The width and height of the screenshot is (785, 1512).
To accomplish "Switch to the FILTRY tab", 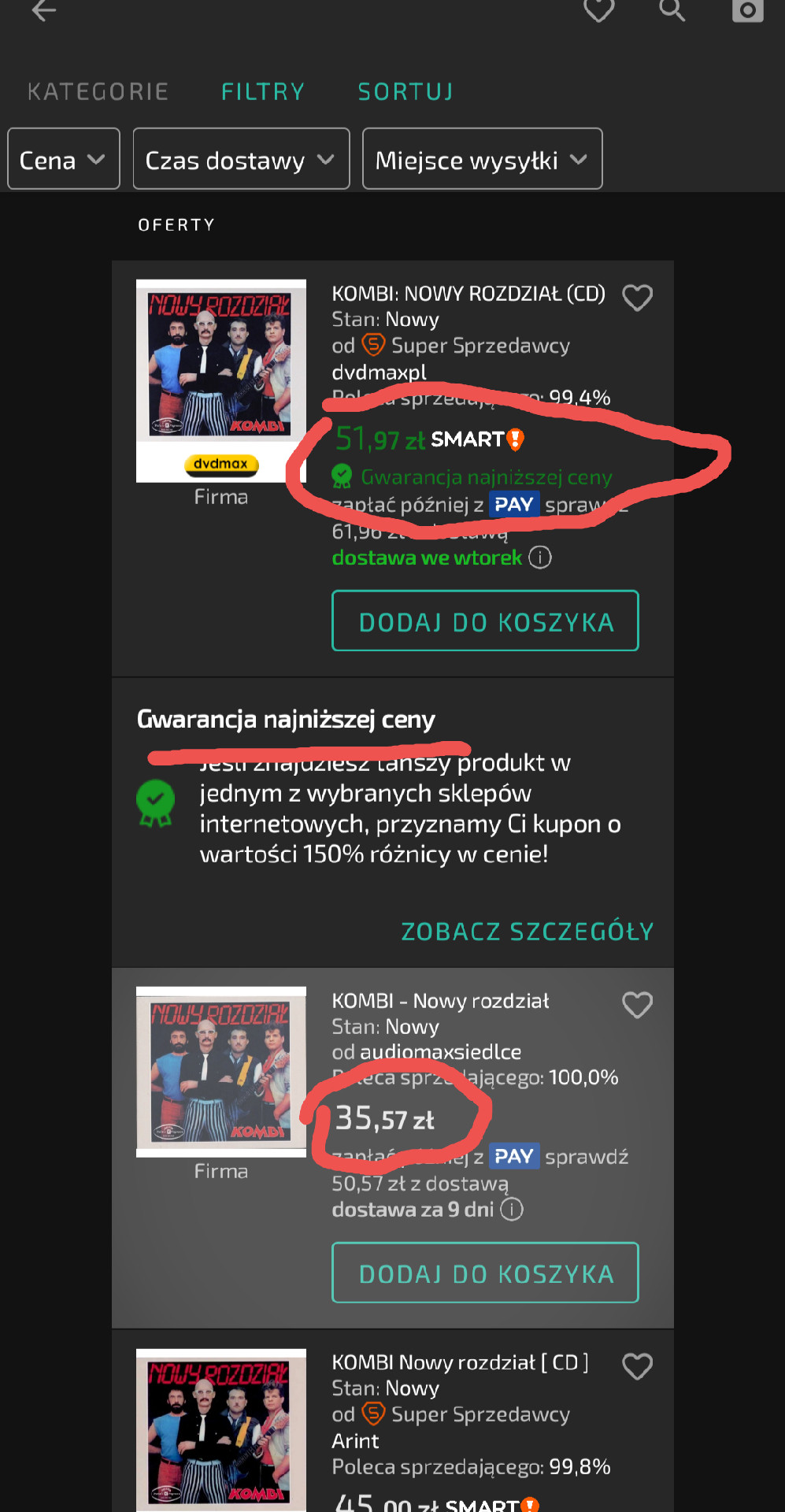I will pos(263,92).
